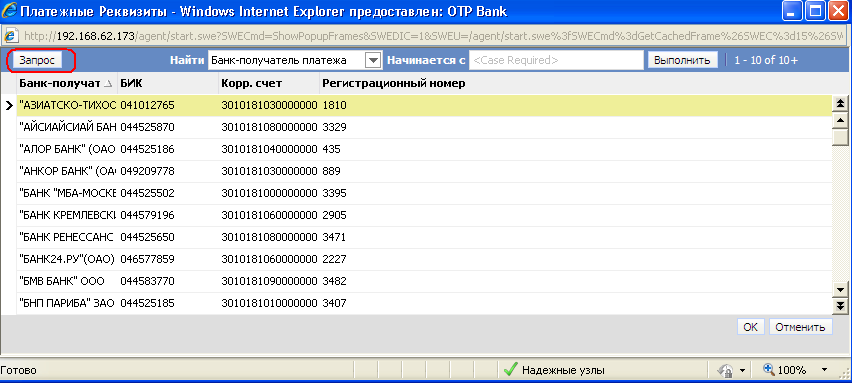Click the Регистрационный номер column header
This screenshot has height=383, width=852.
click(x=393, y=84)
